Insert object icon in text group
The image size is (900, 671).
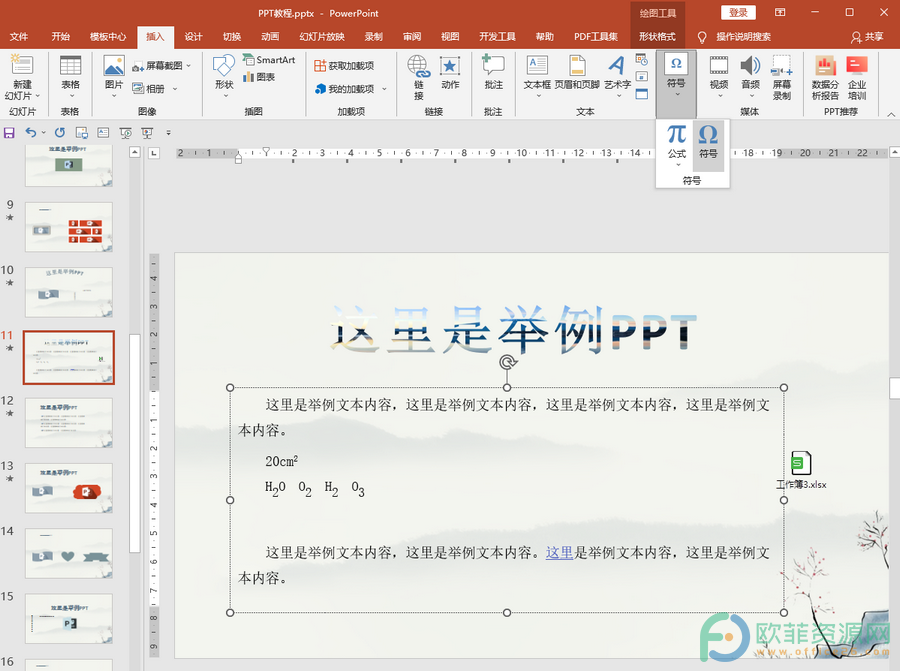(x=642, y=94)
